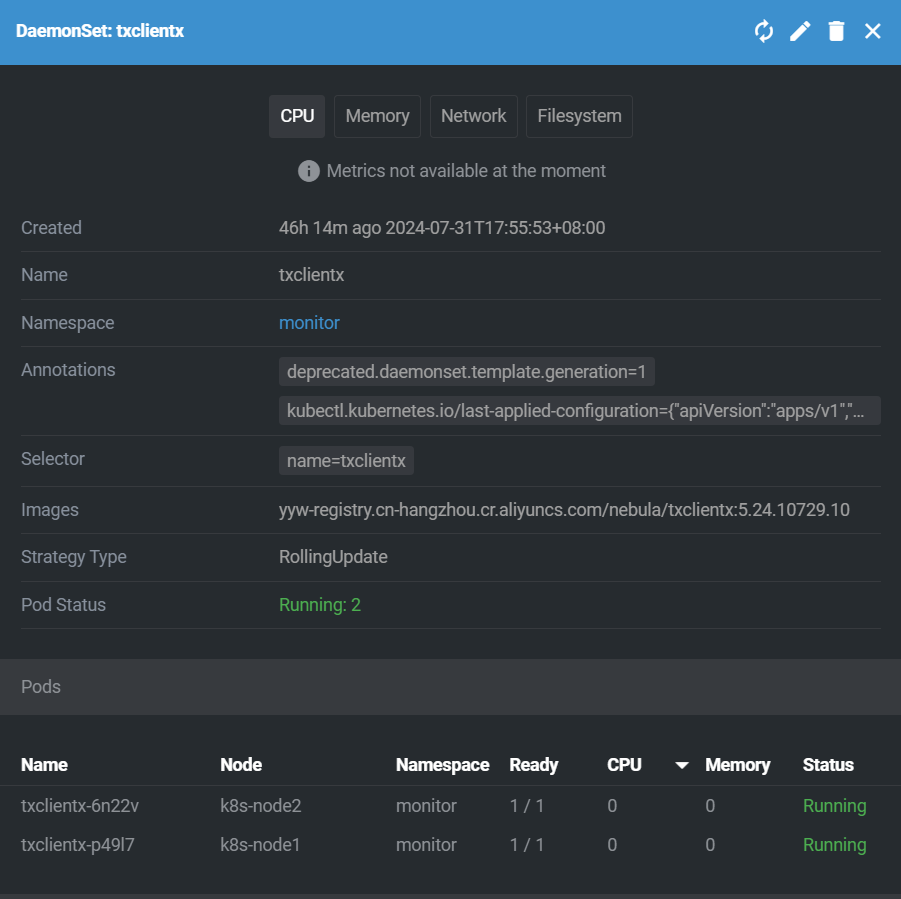Viewport: 901px width, 899px height.
Task: Click the info icon beside metrics message
Action: point(309,171)
